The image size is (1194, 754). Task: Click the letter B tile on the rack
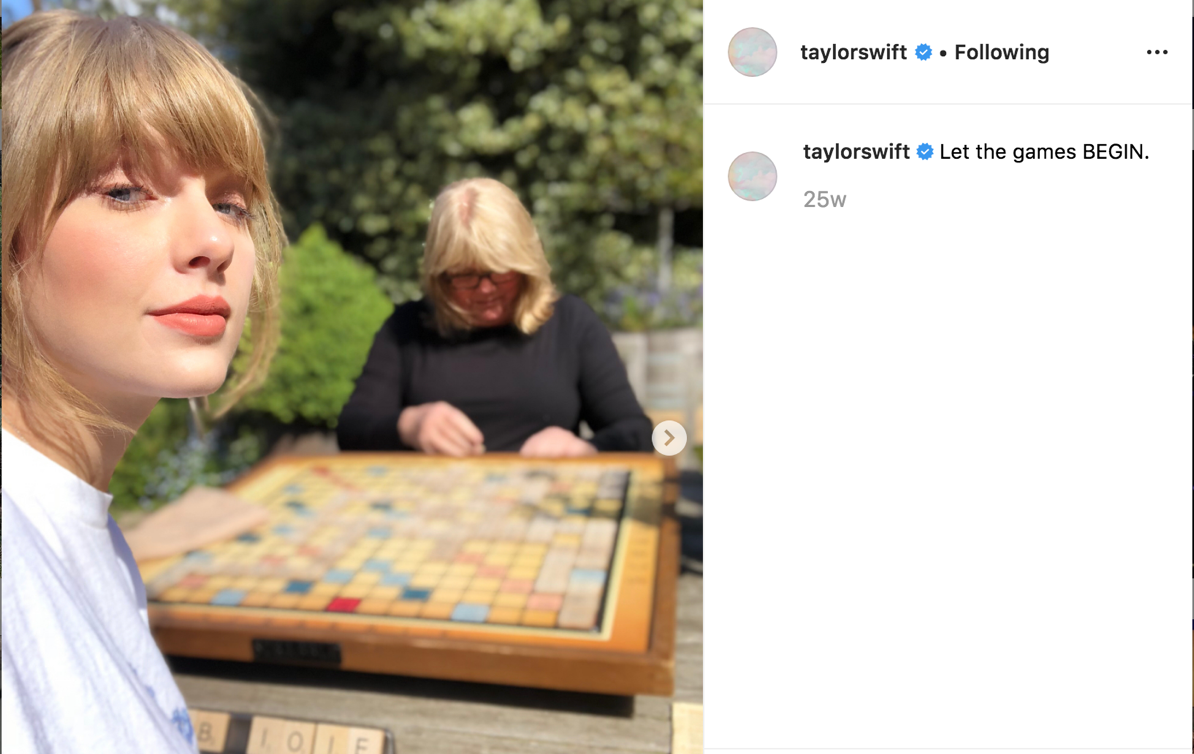(x=207, y=732)
